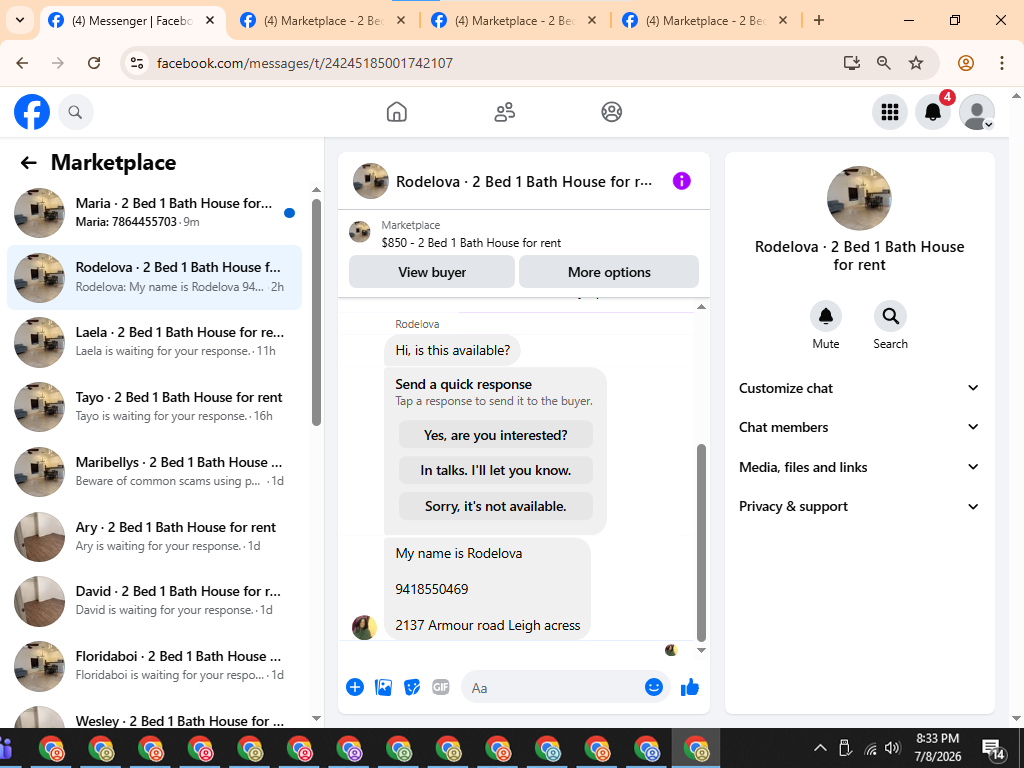Open Ary's conversation in the list
The image size is (1024, 768).
click(155, 536)
